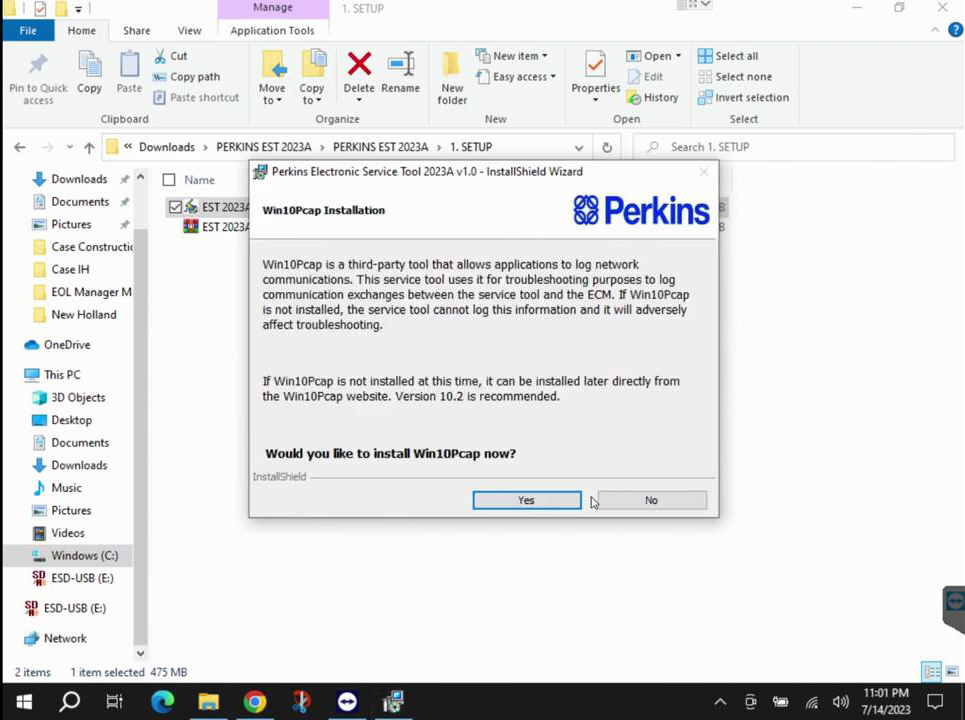Toggle the select-all checkbox beside Name
This screenshot has width=965, height=720.
coord(169,180)
